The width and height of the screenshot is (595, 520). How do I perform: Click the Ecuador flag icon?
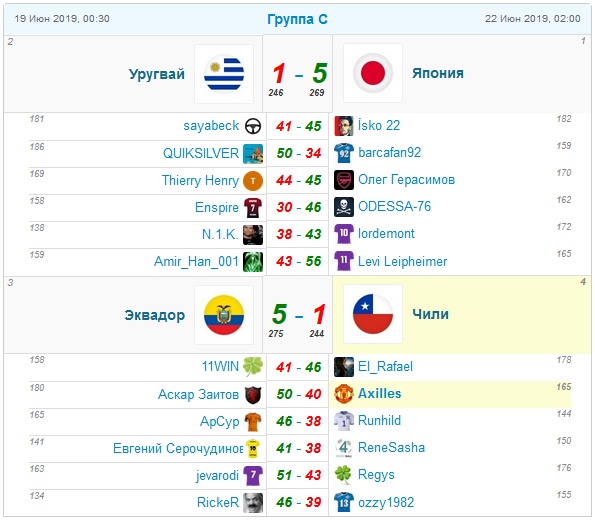pyautogui.click(x=224, y=315)
